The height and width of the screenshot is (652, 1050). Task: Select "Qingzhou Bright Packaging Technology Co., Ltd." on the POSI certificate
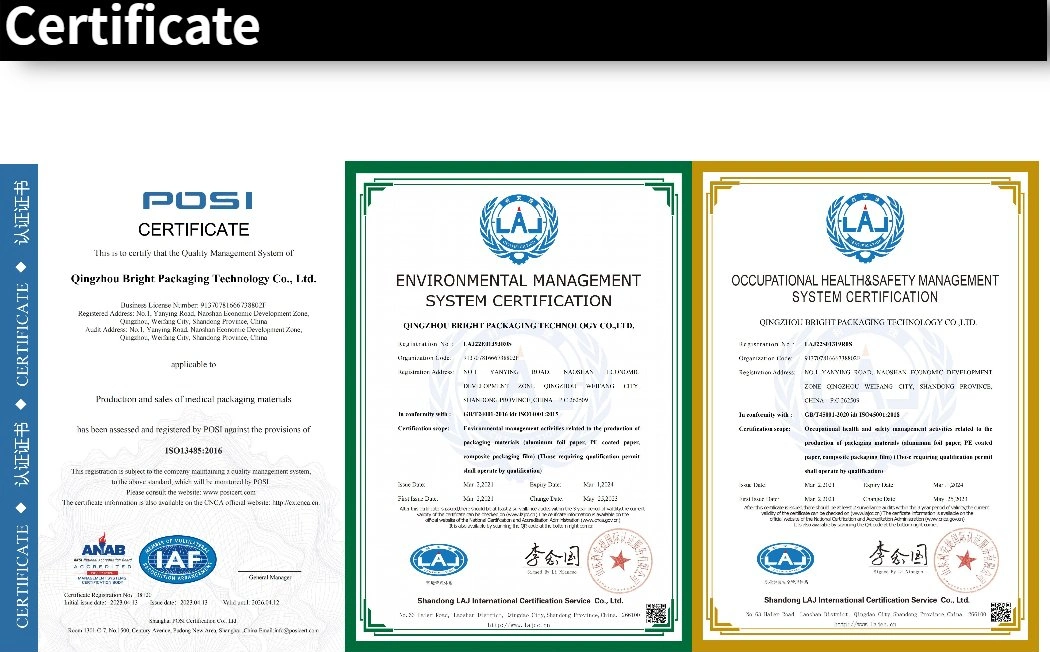click(x=194, y=278)
